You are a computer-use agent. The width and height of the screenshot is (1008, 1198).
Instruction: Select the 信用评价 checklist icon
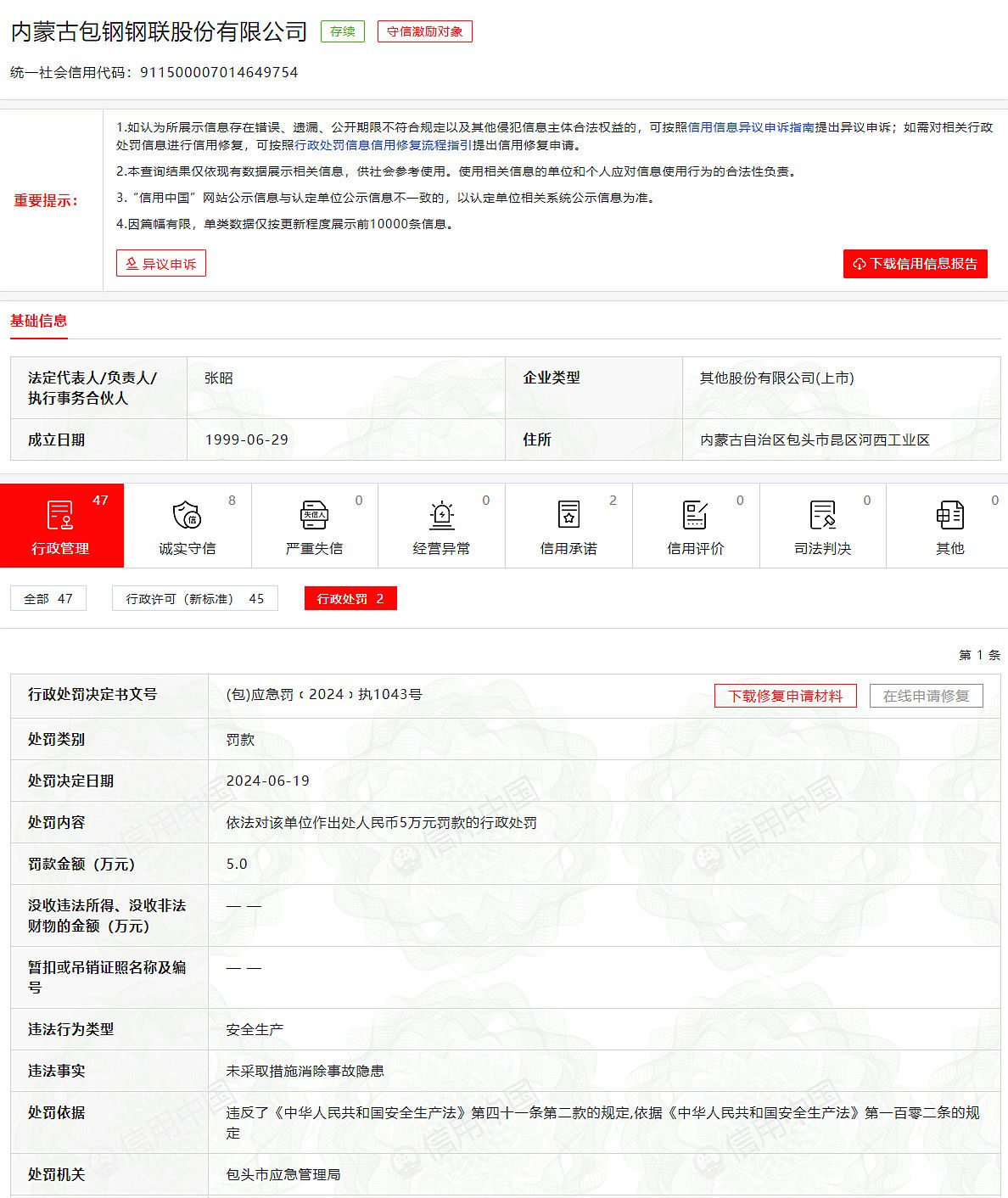point(695,515)
